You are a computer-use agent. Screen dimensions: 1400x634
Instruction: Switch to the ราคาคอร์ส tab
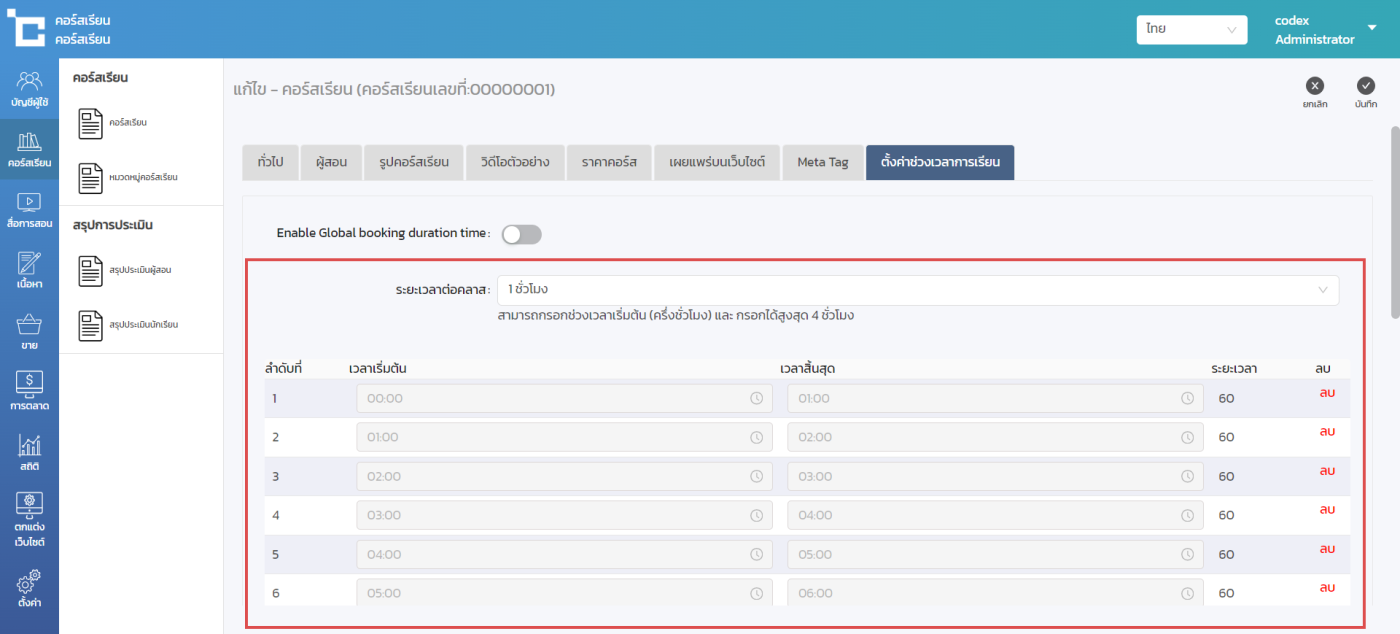click(609, 162)
